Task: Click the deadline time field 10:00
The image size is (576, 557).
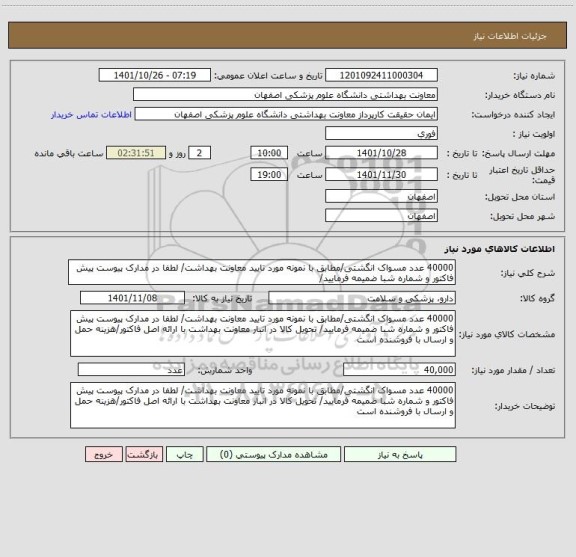Action: [x=269, y=153]
